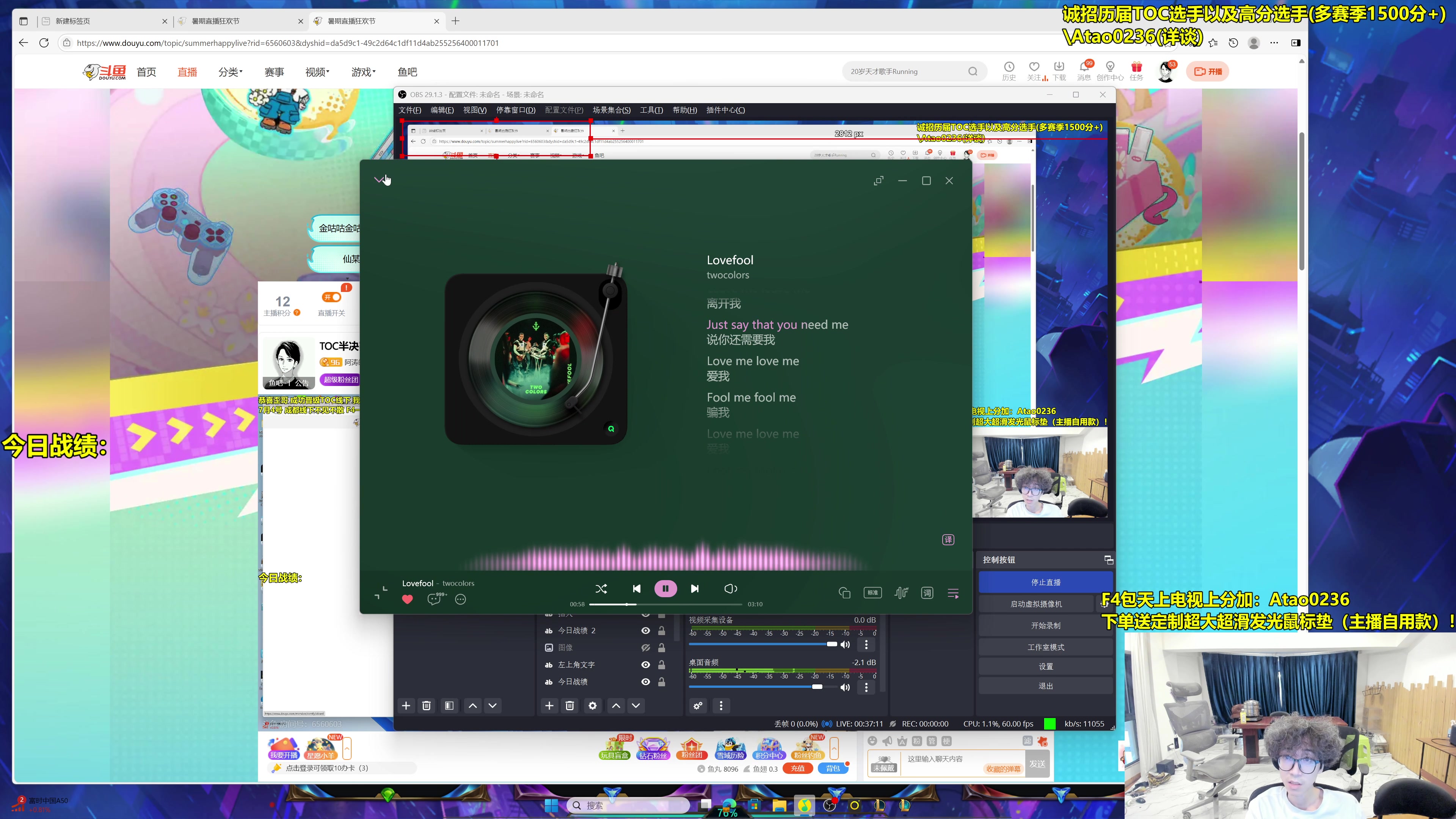Click the volume speaker icon in music player
This screenshot has height=819, width=1456.
point(730,588)
